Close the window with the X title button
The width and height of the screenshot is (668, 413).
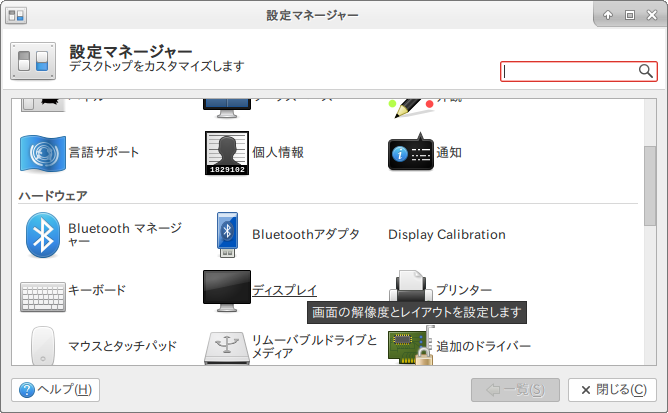[652, 15]
